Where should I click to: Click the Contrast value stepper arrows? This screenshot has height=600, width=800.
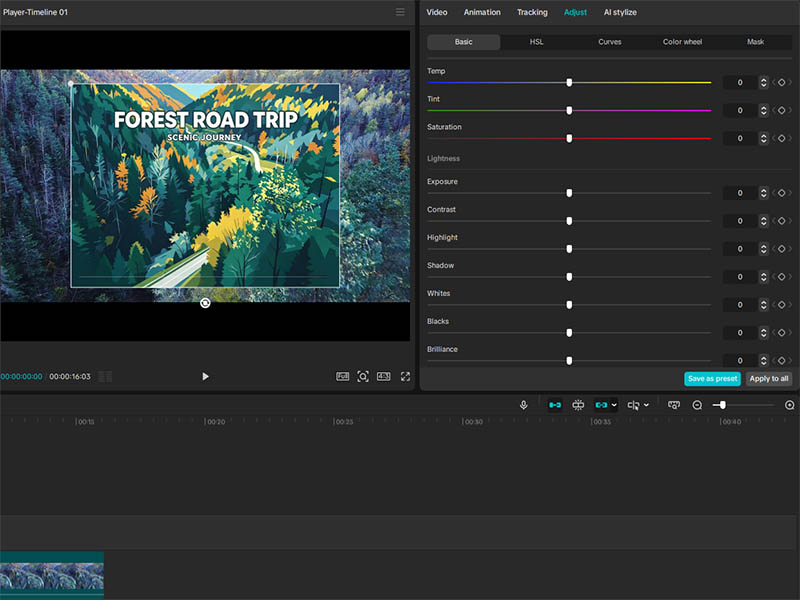pyautogui.click(x=763, y=221)
